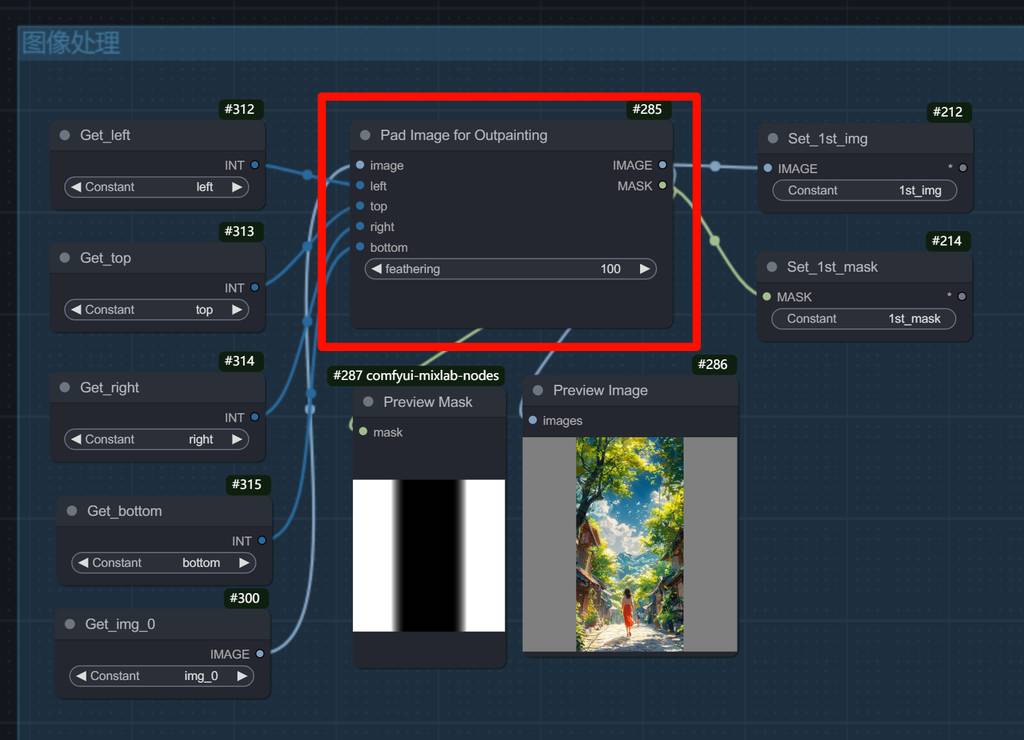Click the MASK output port on Pad Image node

coord(662,186)
